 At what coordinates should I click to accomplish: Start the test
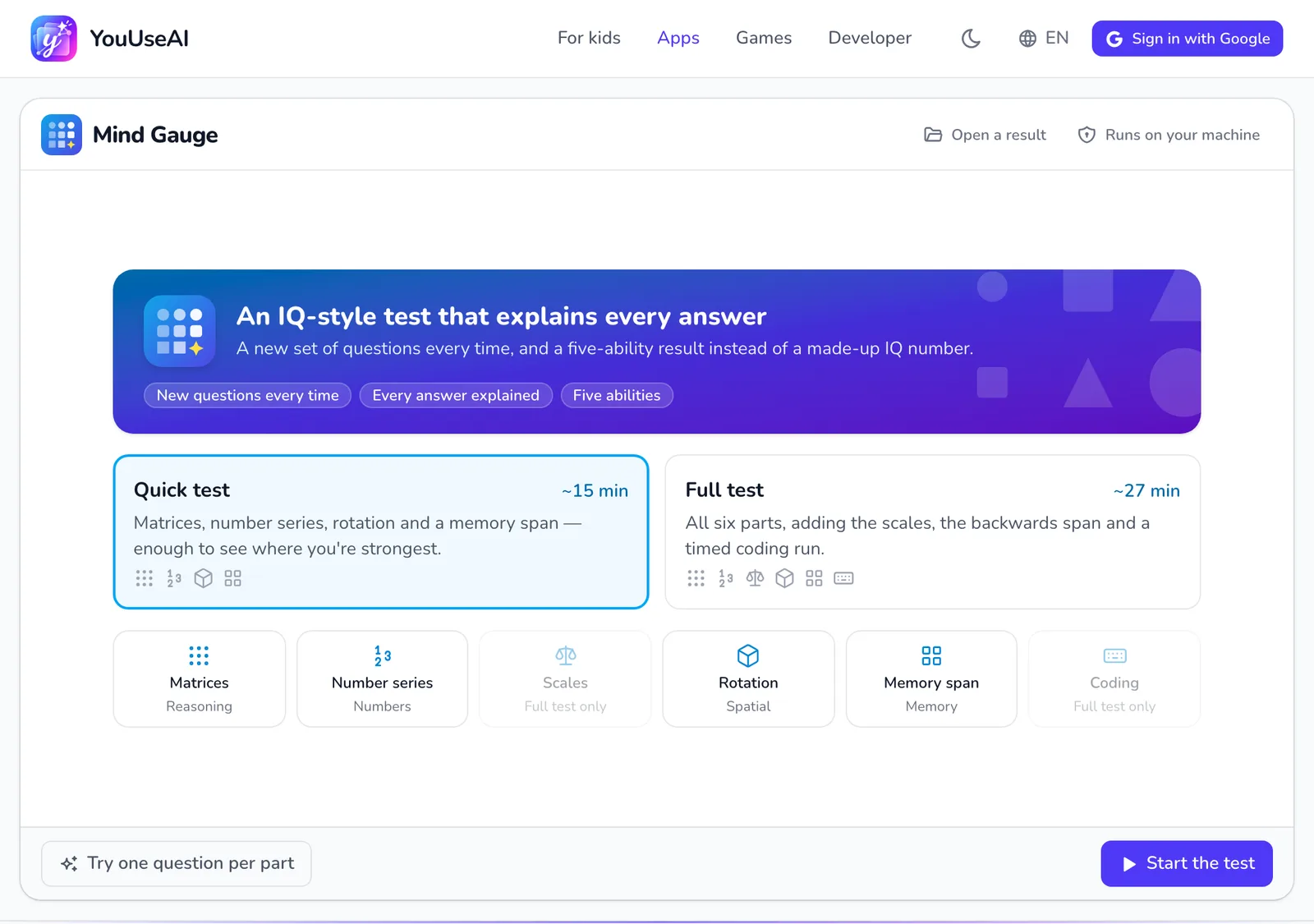pyautogui.click(x=1187, y=863)
